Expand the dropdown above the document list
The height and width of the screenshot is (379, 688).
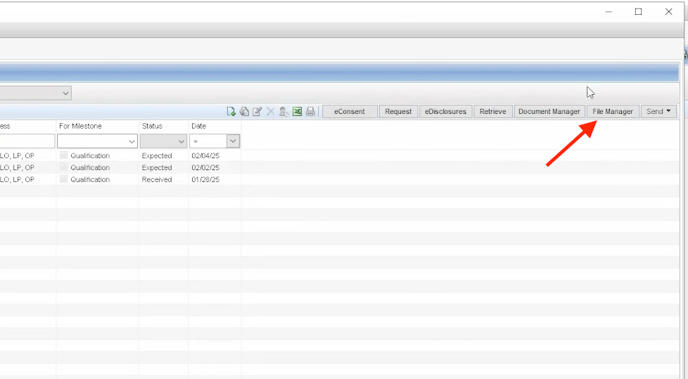point(65,93)
